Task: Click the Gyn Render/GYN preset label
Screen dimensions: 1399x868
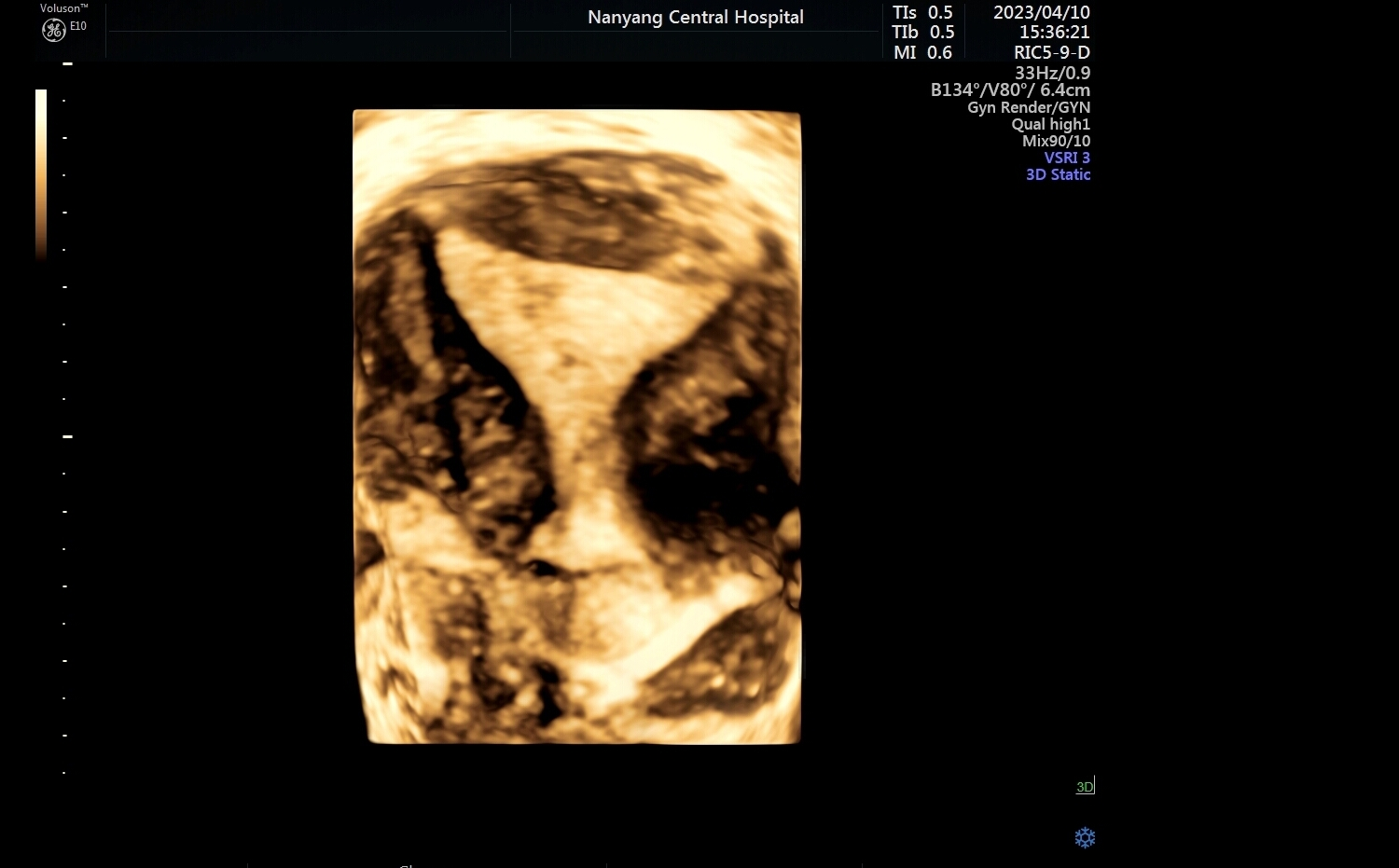Action: coord(1028,107)
